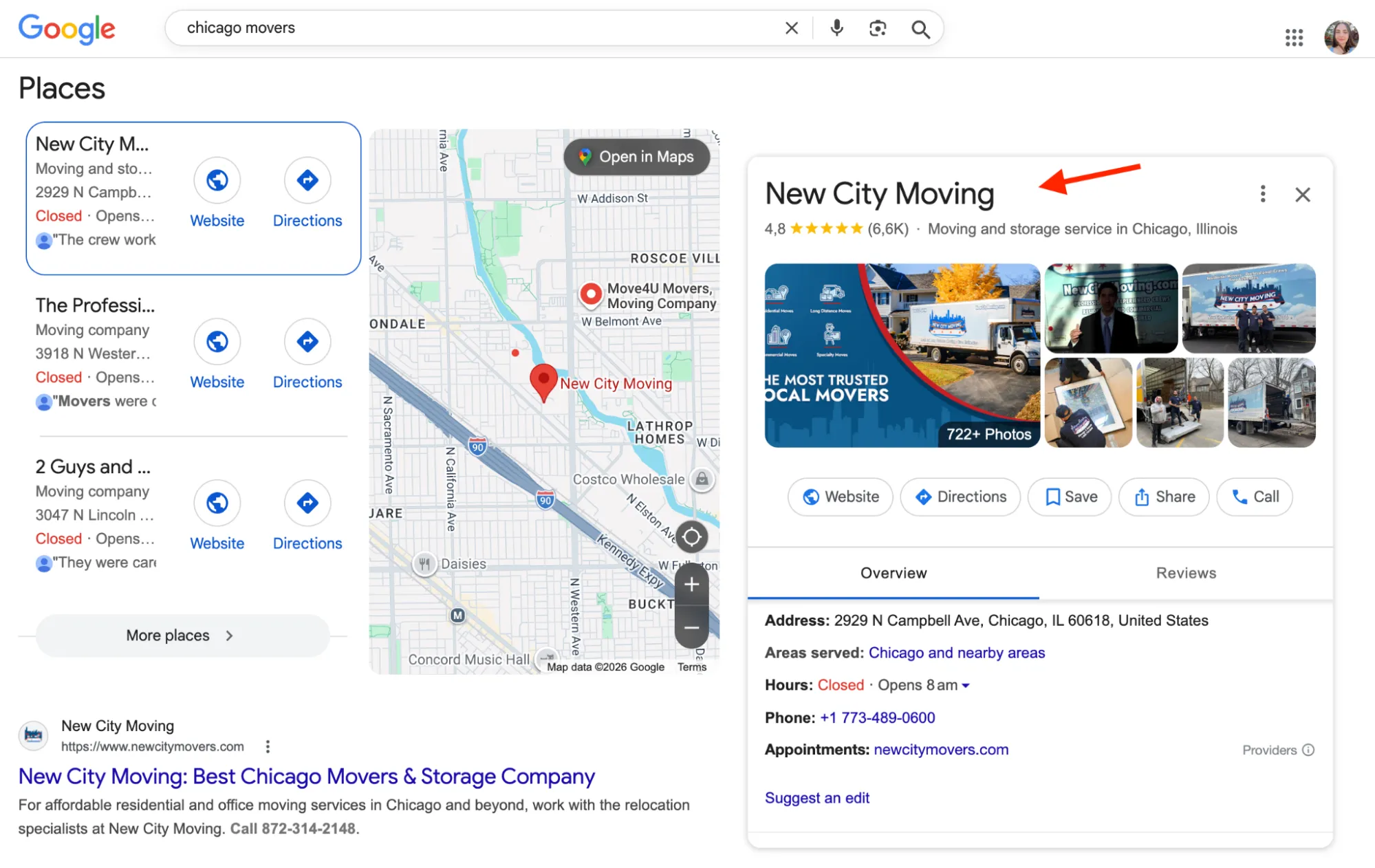The image size is (1375, 868).
Task: Center the map on my location
Action: (692, 537)
